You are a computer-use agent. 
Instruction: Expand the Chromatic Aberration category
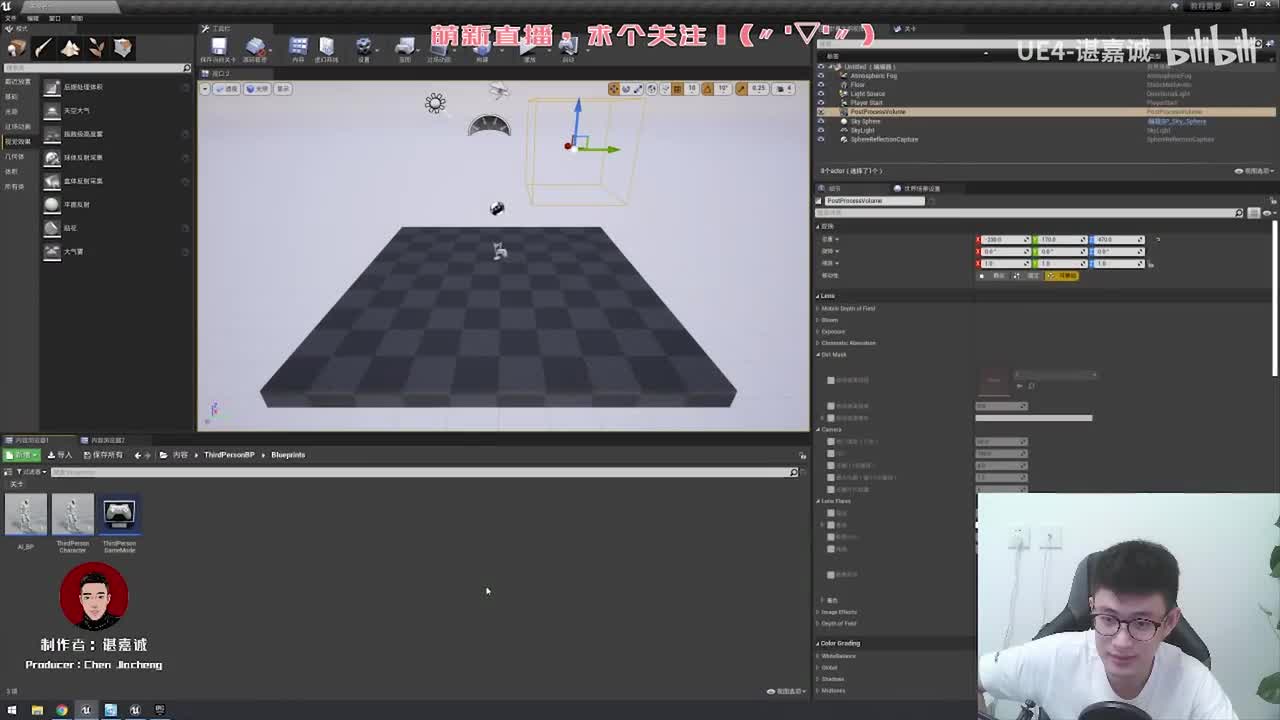[x=818, y=343]
